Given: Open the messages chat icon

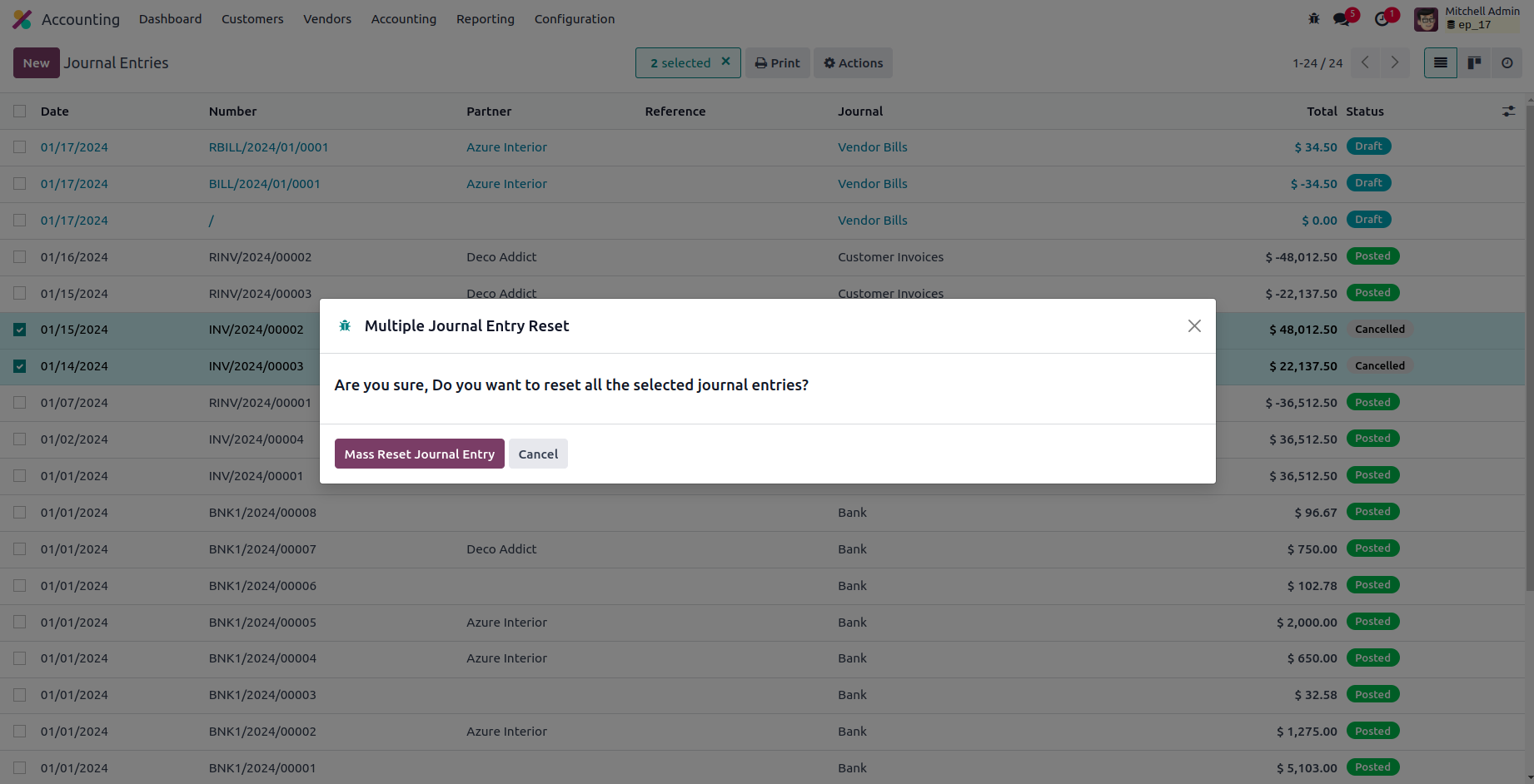Looking at the screenshot, I should pos(1341,18).
